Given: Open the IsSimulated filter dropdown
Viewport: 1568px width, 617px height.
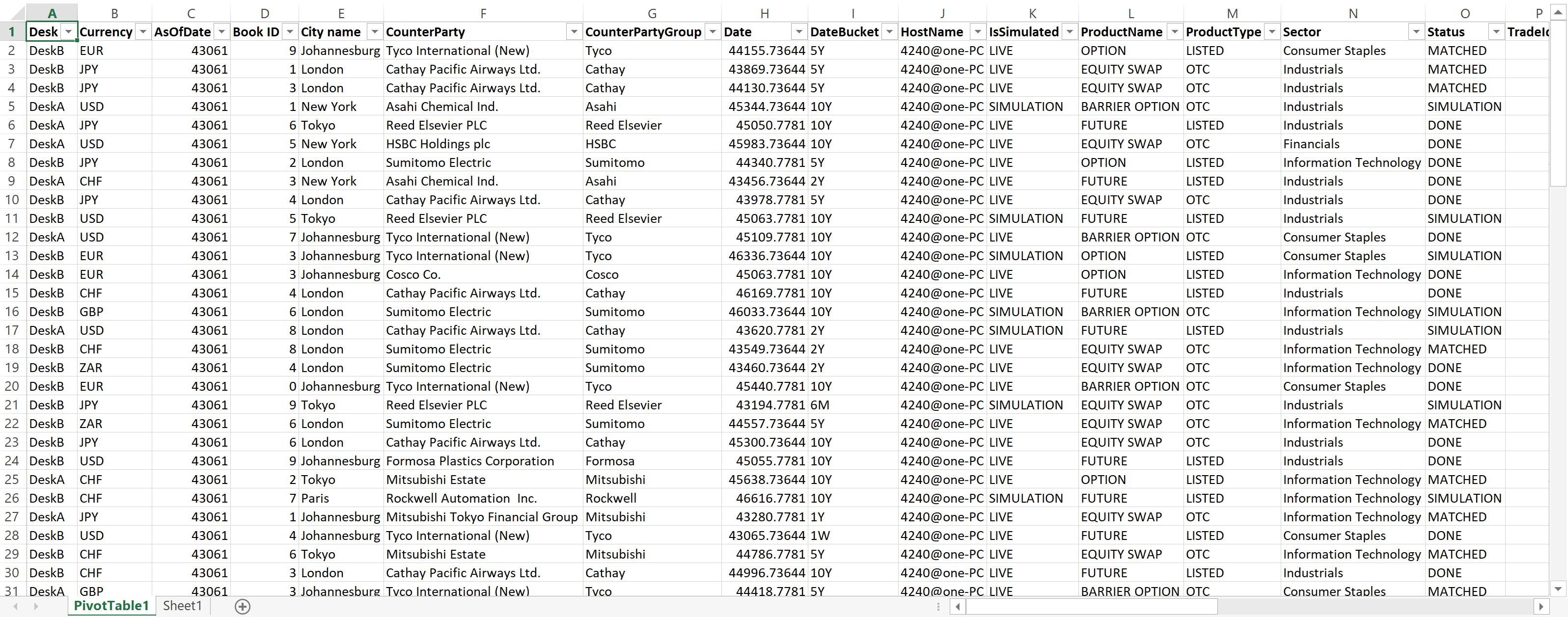Looking at the screenshot, I should tap(1070, 31).
